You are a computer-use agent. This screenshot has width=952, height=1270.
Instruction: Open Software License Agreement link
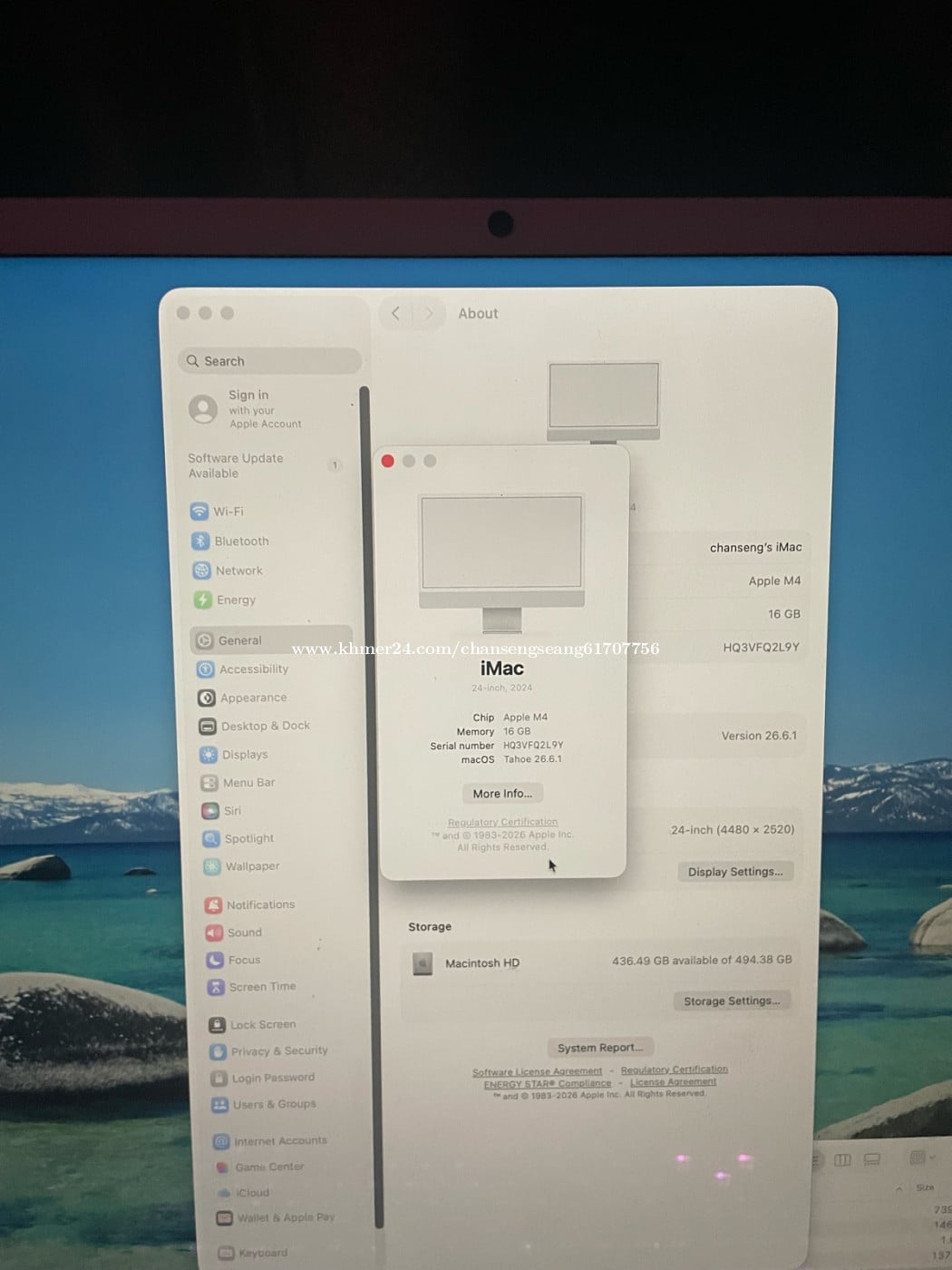click(x=537, y=1072)
